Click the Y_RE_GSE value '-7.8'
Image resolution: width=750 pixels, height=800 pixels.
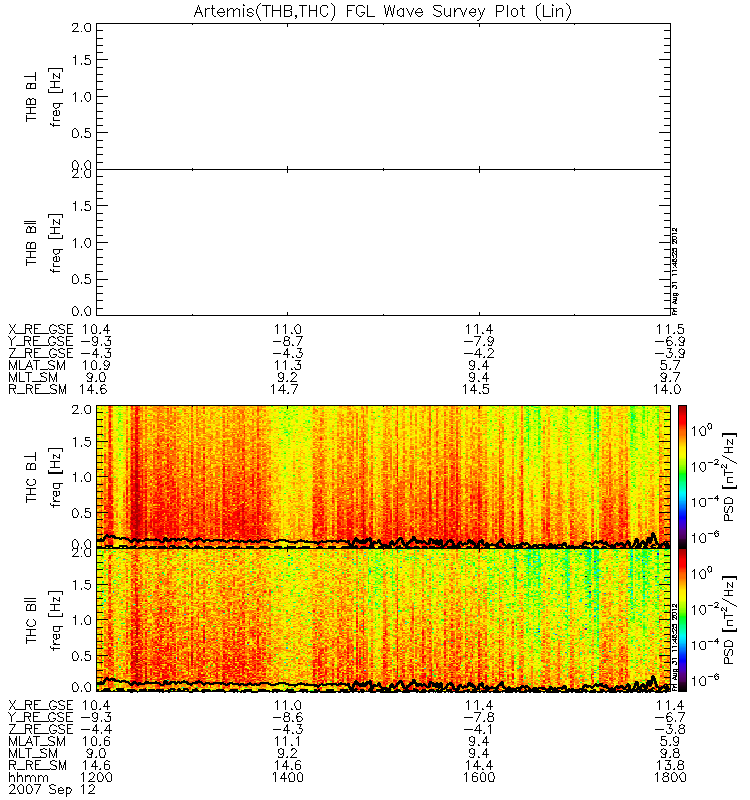click(x=479, y=717)
